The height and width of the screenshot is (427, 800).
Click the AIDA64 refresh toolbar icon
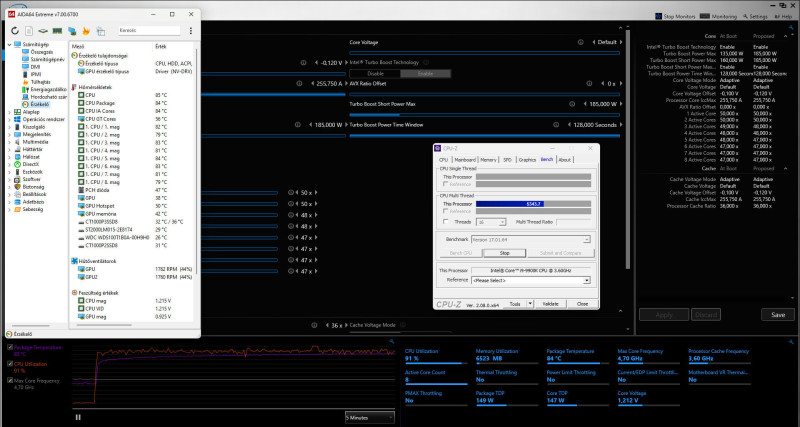click(14, 31)
